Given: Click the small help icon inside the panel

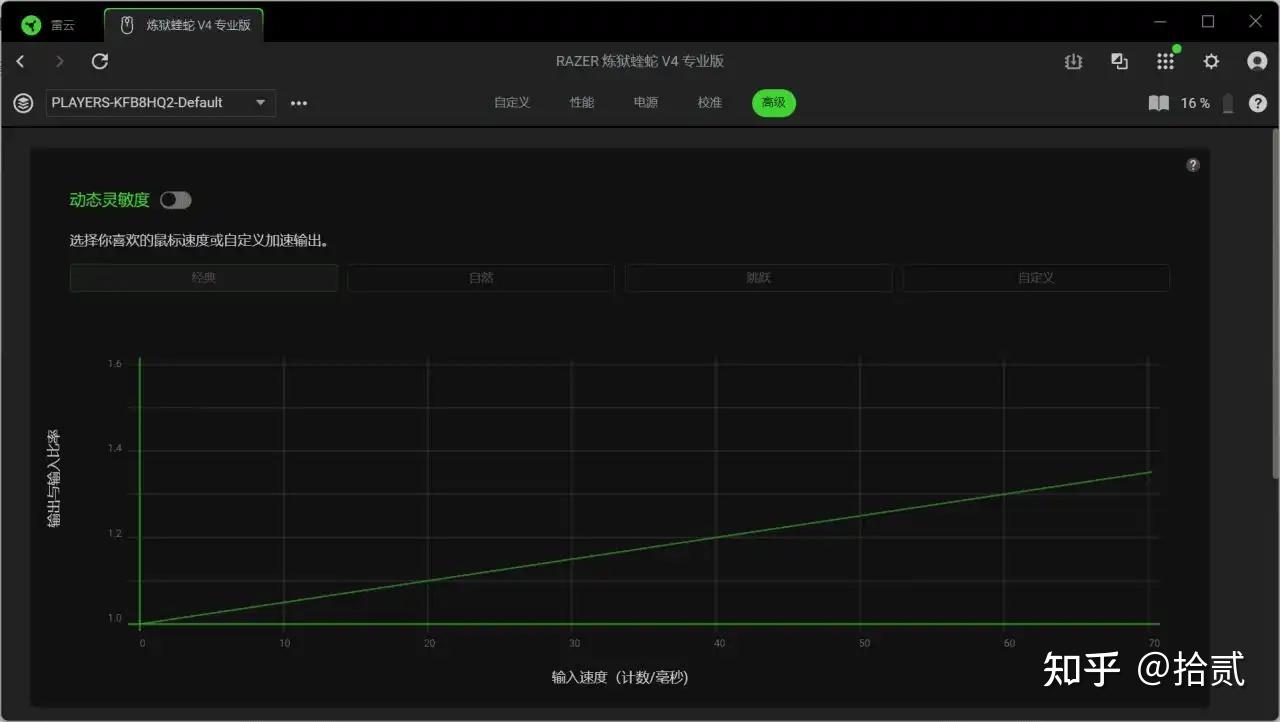Looking at the screenshot, I should (x=1193, y=165).
